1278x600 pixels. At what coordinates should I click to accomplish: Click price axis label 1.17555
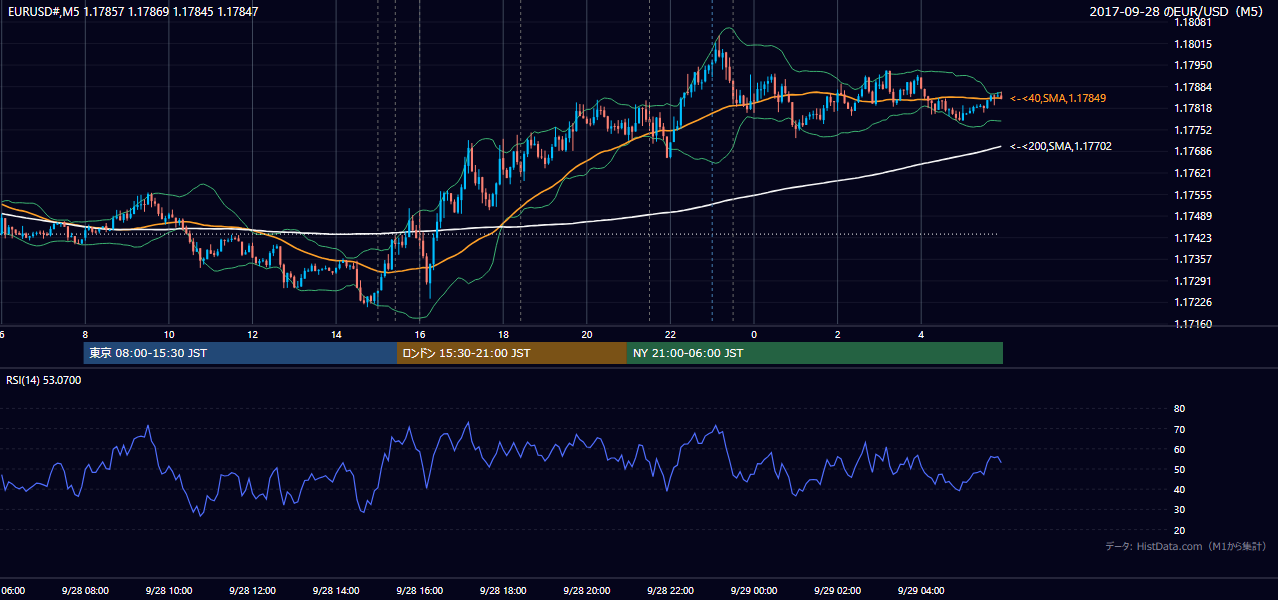point(1192,195)
